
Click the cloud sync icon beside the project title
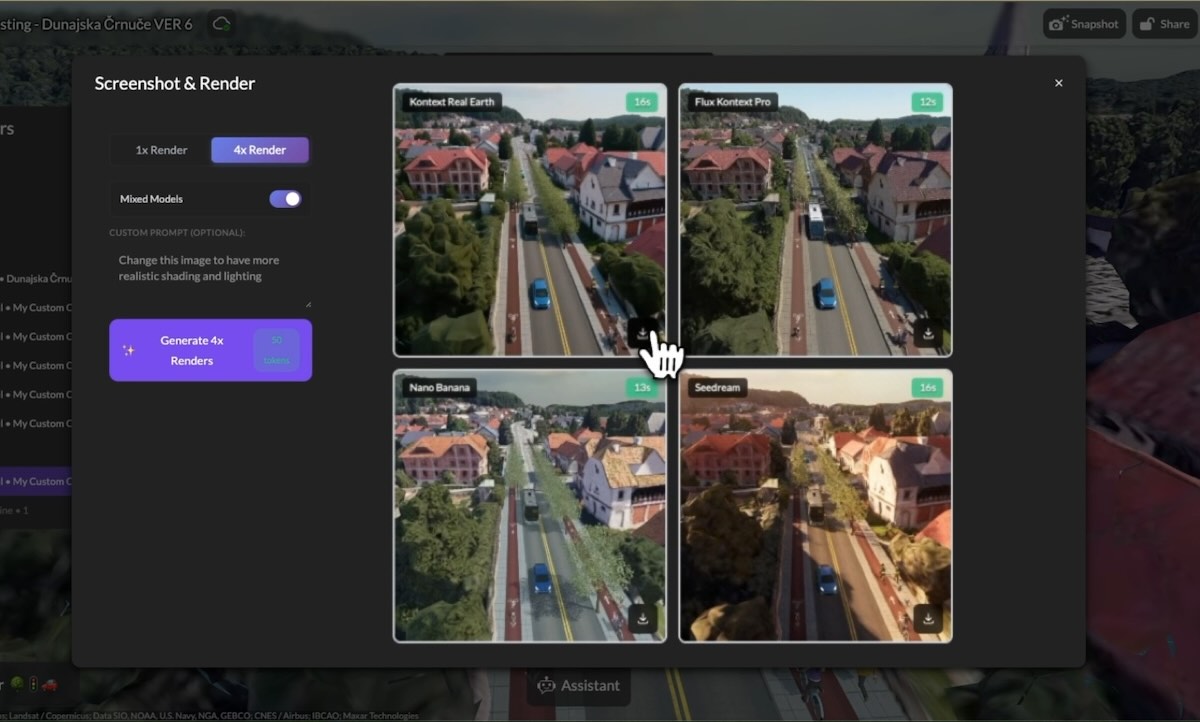(x=220, y=23)
